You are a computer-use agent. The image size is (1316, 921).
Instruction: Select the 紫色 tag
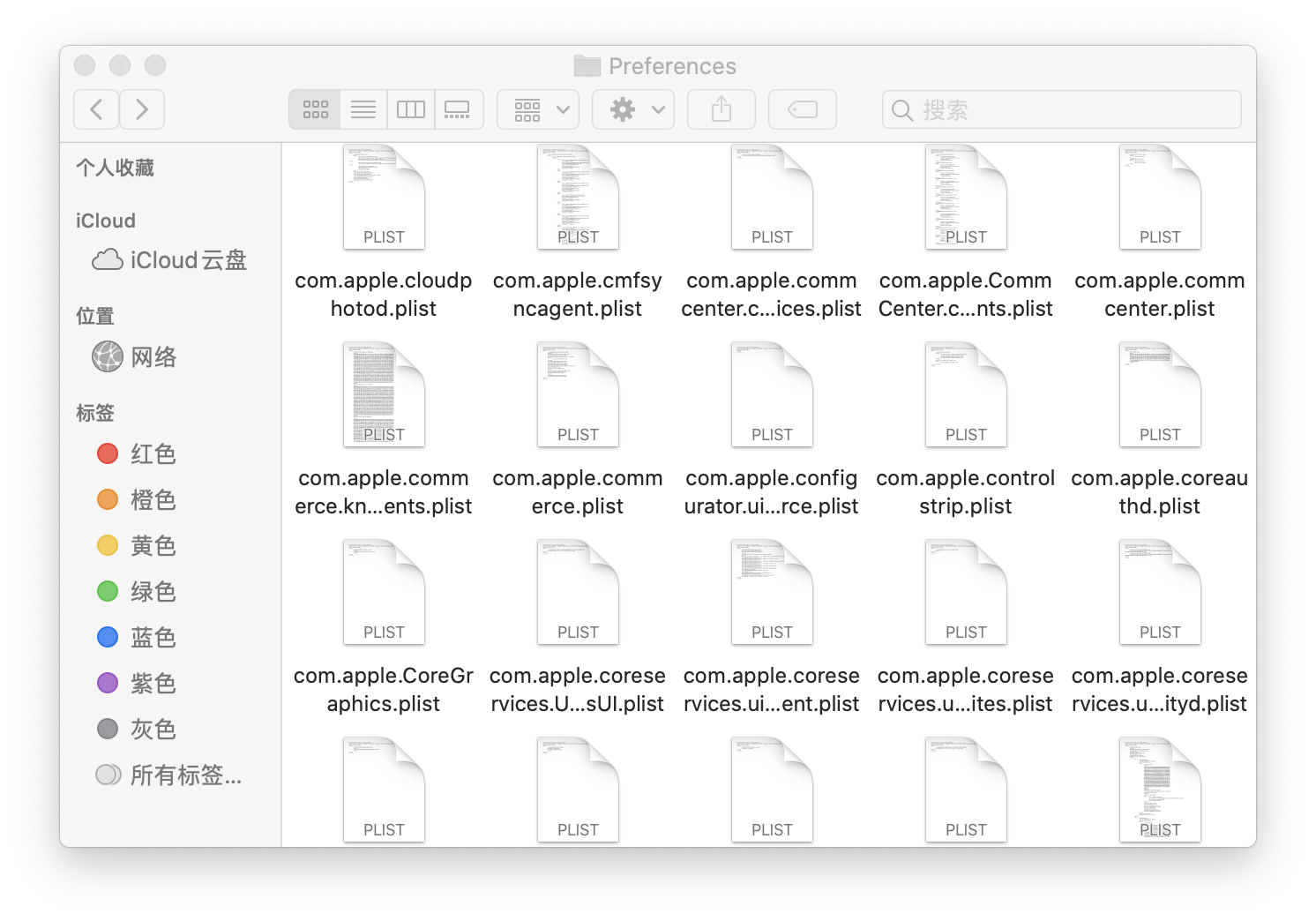pos(136,684)
